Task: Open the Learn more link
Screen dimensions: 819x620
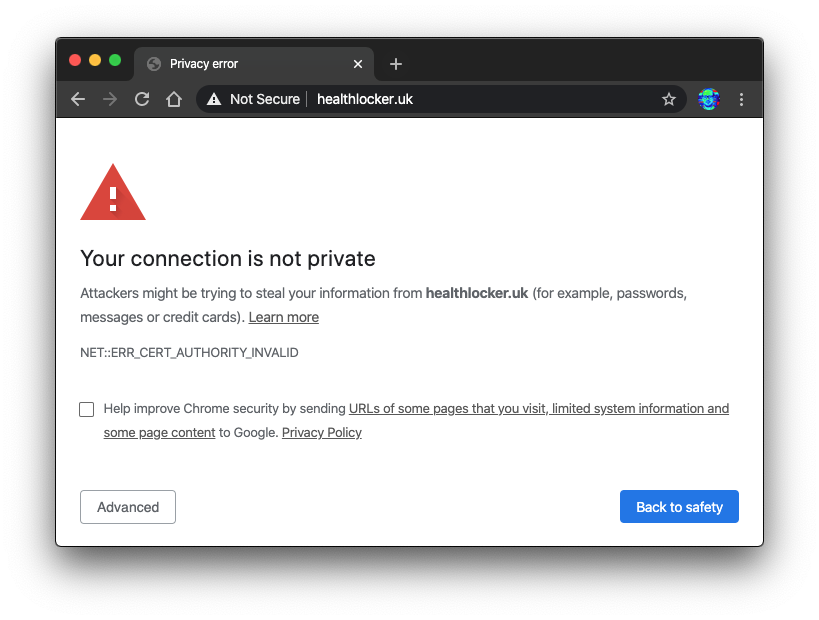Action: coord(283,317)
